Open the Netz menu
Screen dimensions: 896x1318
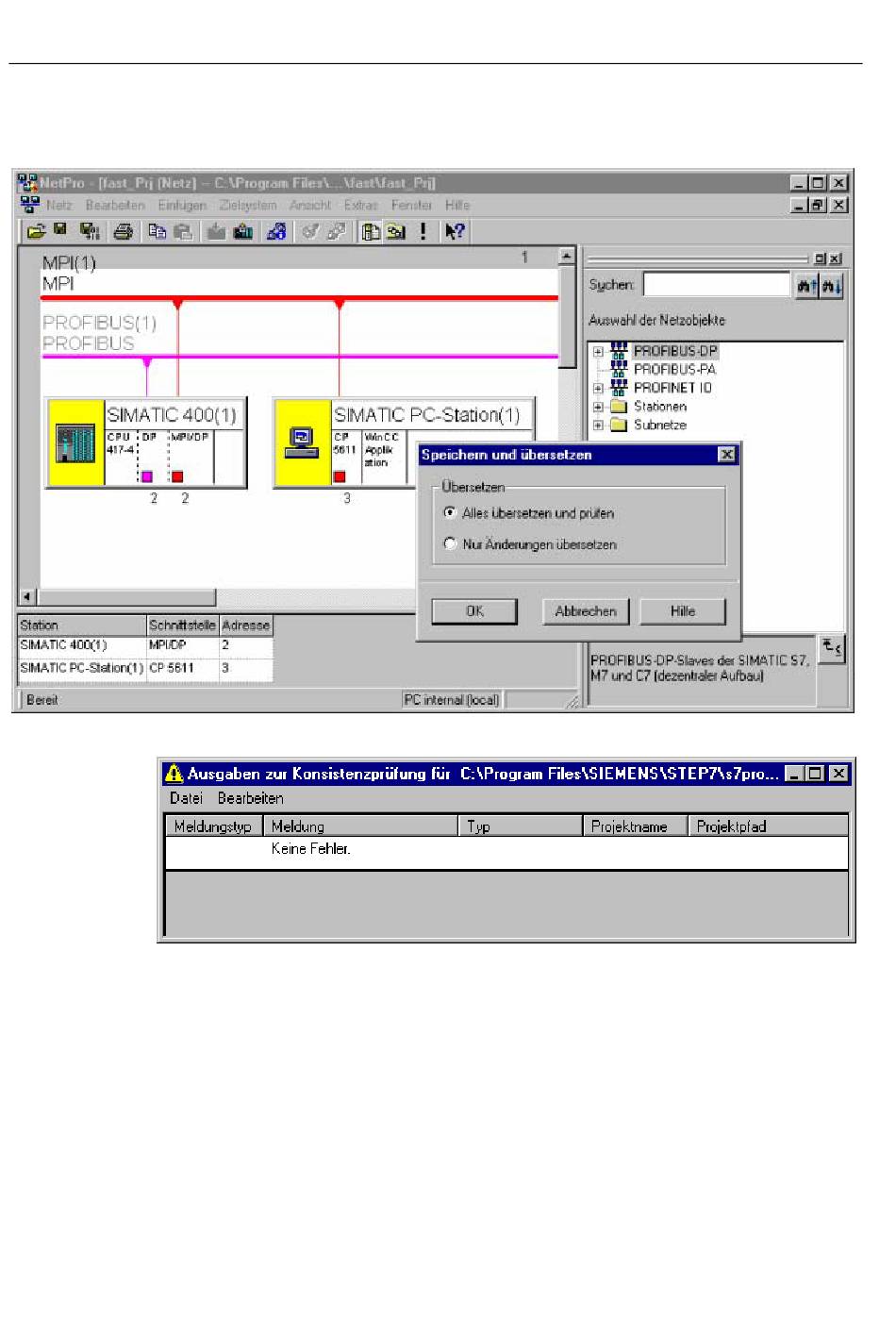[x=58, y=205]
